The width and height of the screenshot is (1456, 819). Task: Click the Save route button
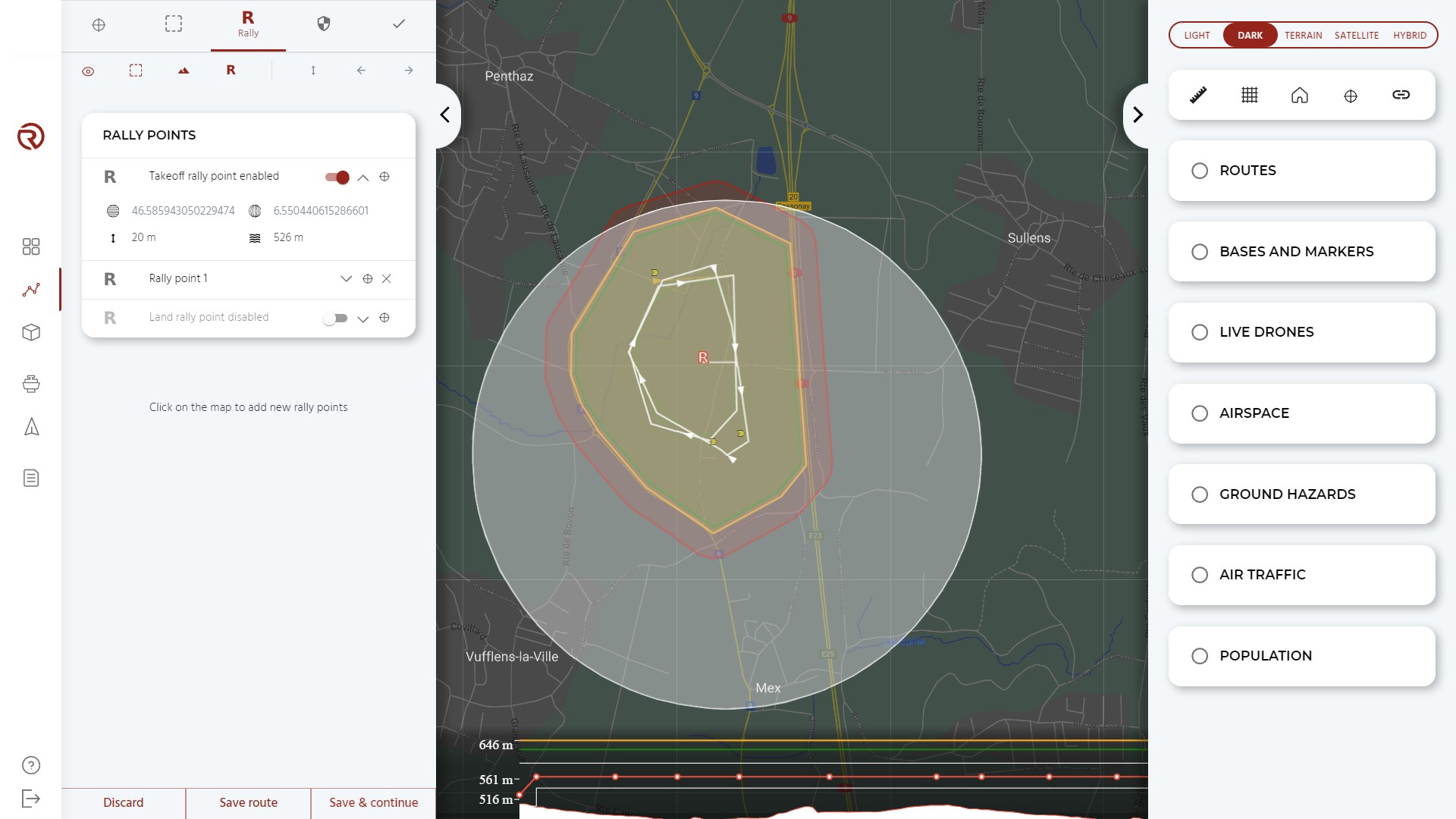(x=248, y=803)
